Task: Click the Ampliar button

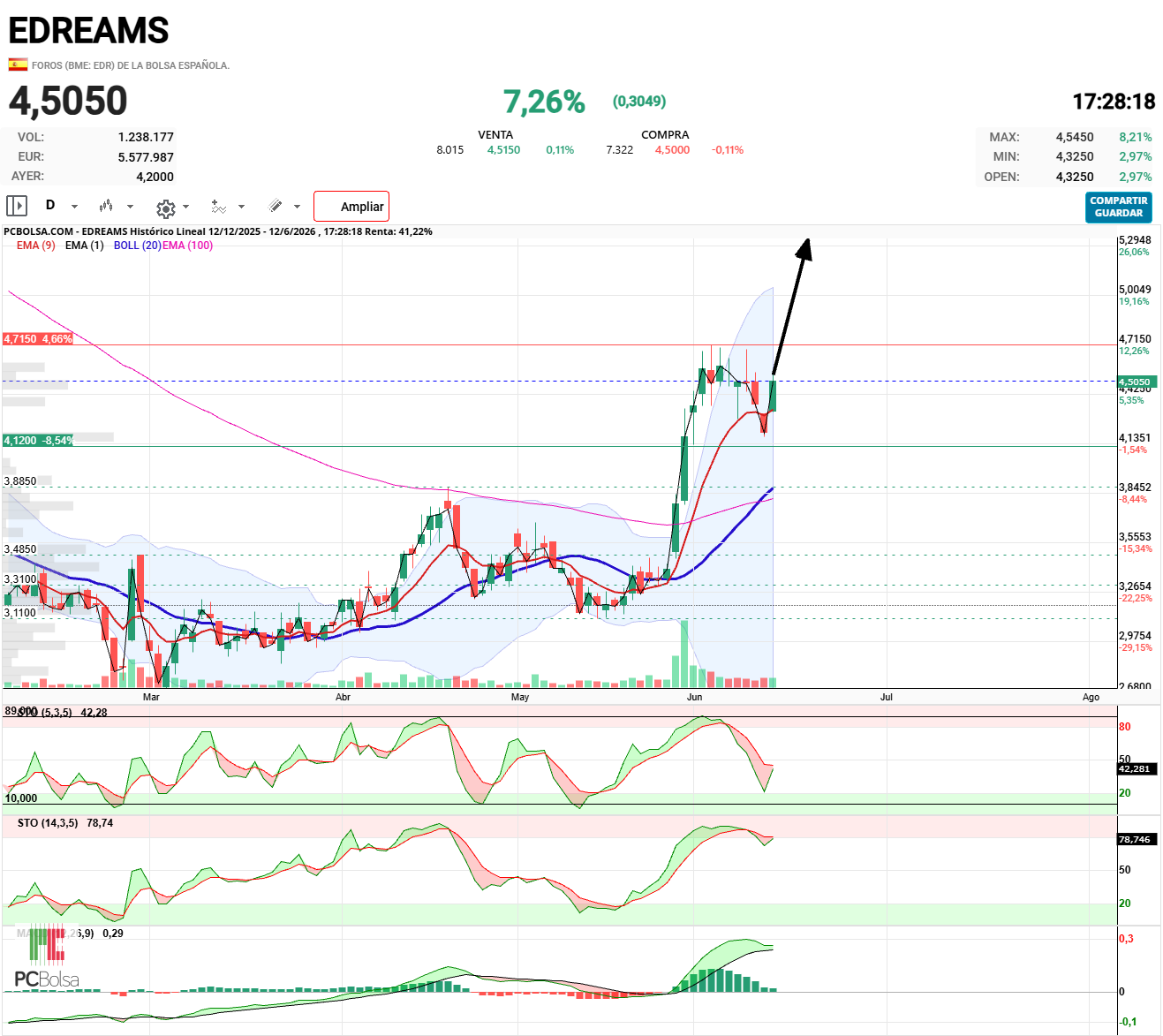Action: [x=351, y=207]
